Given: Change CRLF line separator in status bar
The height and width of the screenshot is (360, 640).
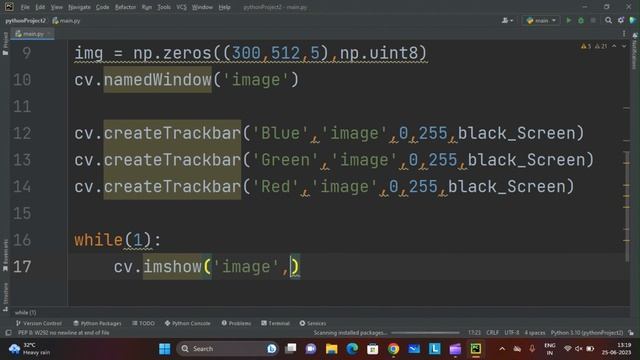Looking at the screenshot, I should [x=492, y=333].
